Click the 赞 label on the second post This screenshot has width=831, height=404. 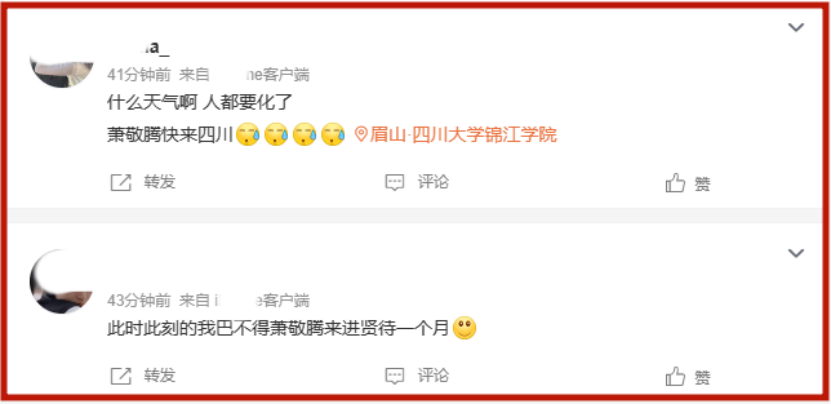click(x=702, y=377)
